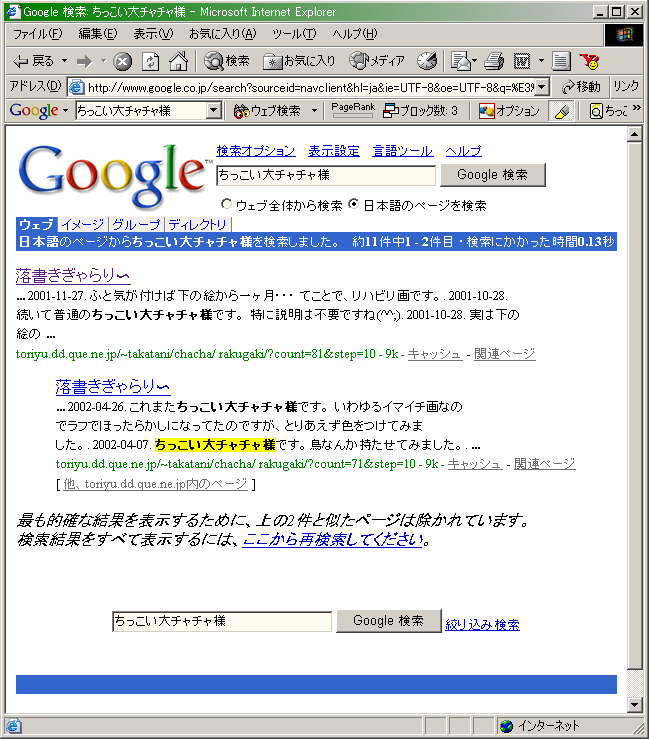Click the Refresh page icon
Viewport: 649px width, 739px height.
151,61
